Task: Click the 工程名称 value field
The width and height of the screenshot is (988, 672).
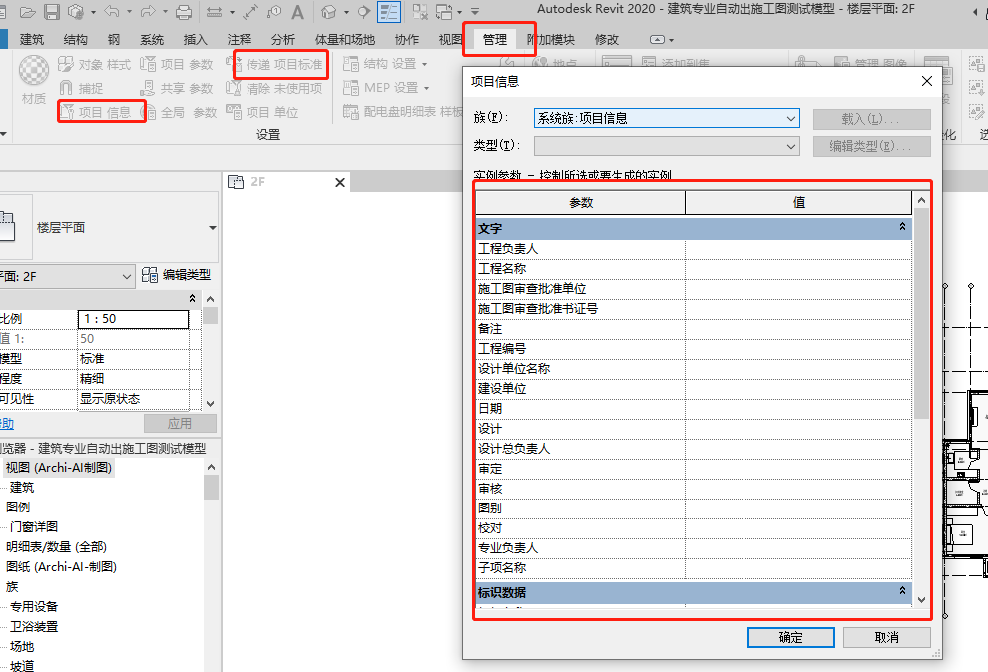Action: pyautogui.click(x=798, y=269)
